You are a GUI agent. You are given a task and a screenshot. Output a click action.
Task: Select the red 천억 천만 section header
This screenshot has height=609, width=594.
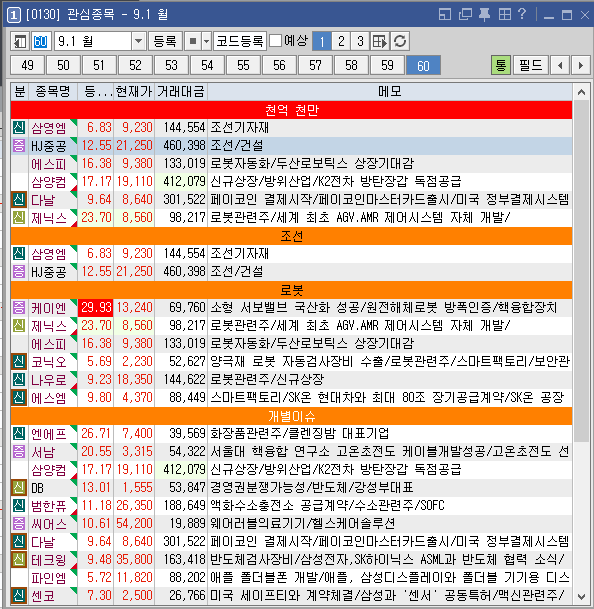291,110
